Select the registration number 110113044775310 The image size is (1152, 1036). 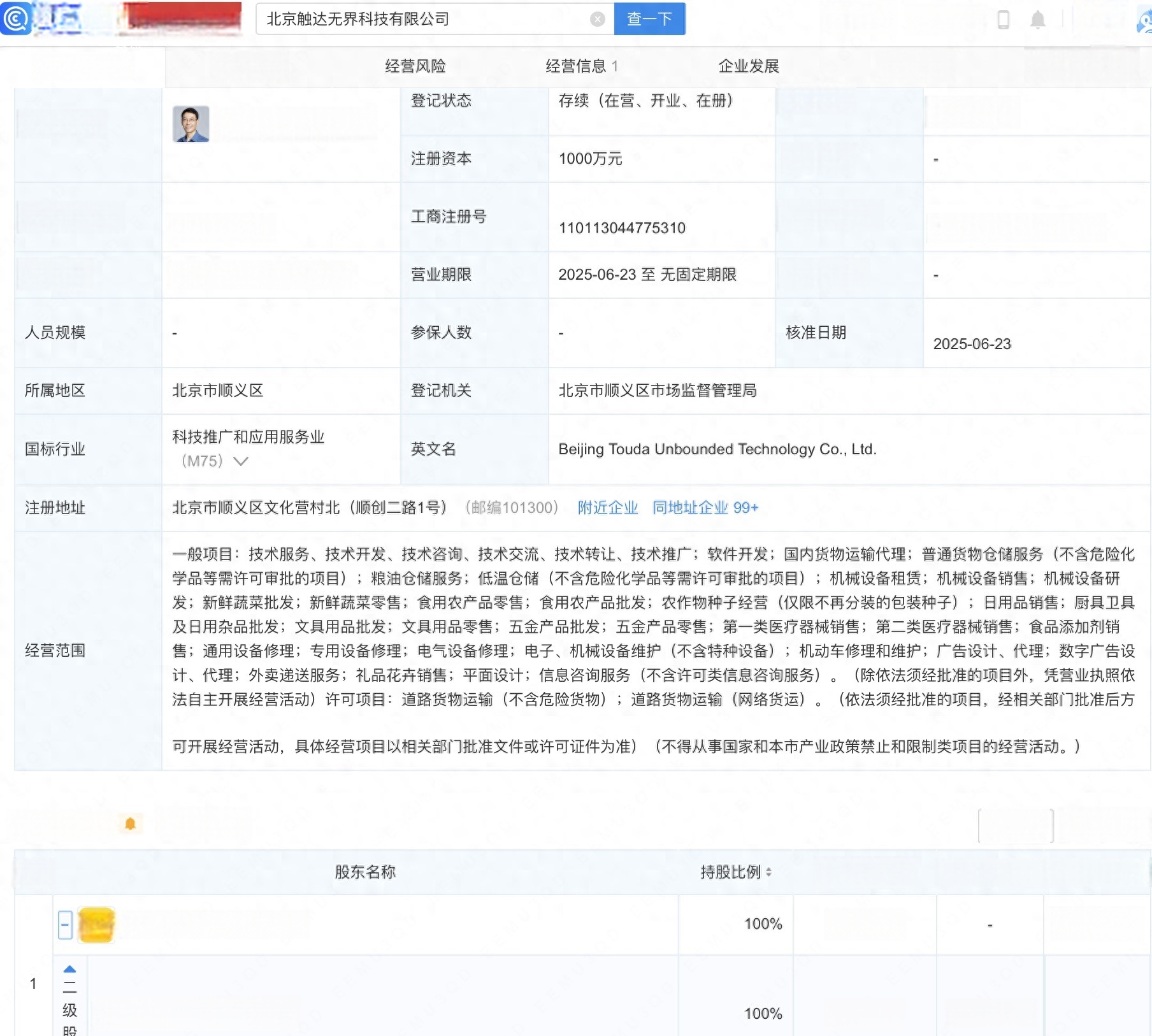click(622, 228)
